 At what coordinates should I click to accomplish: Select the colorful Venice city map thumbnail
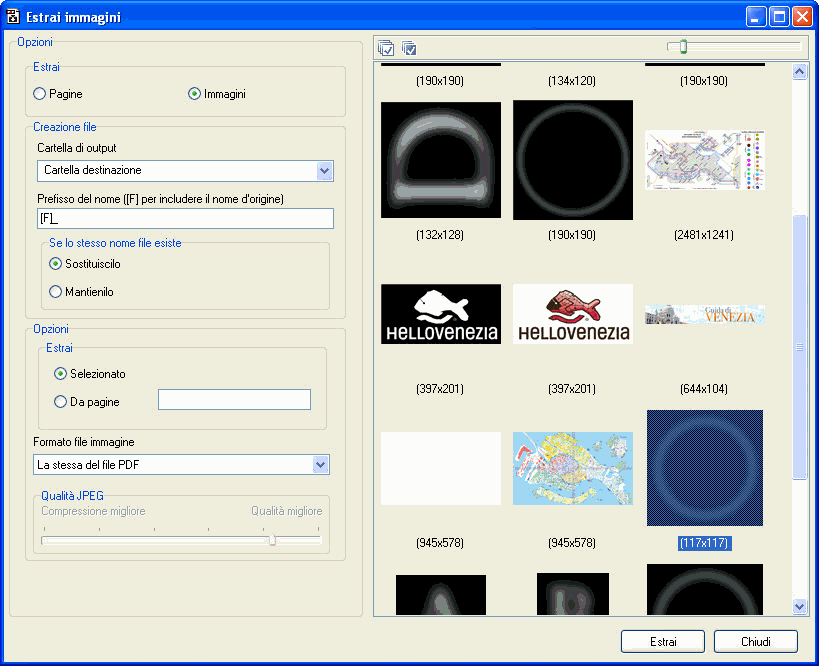tap(573, 468)
